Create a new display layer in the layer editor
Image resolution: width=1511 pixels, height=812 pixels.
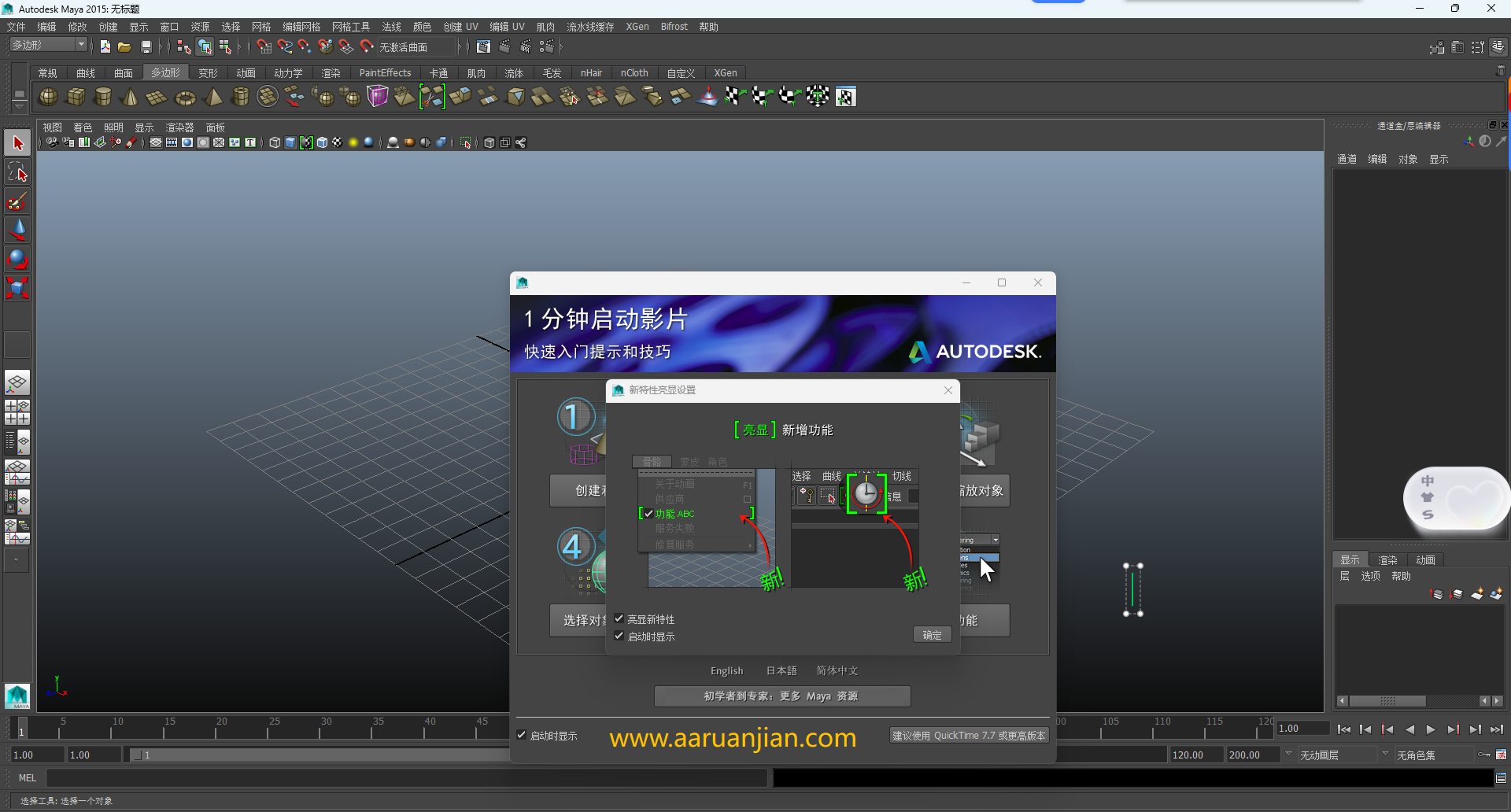point(1477,594)
